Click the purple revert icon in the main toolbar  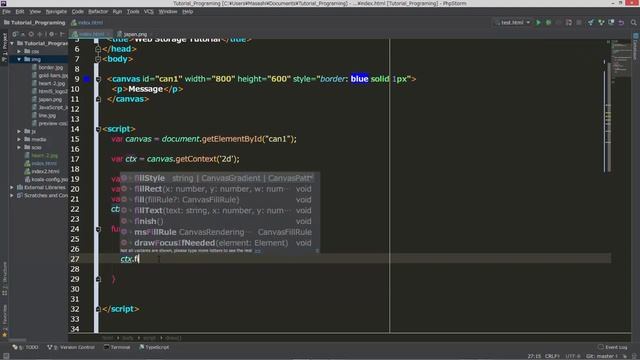click(621, 22)
